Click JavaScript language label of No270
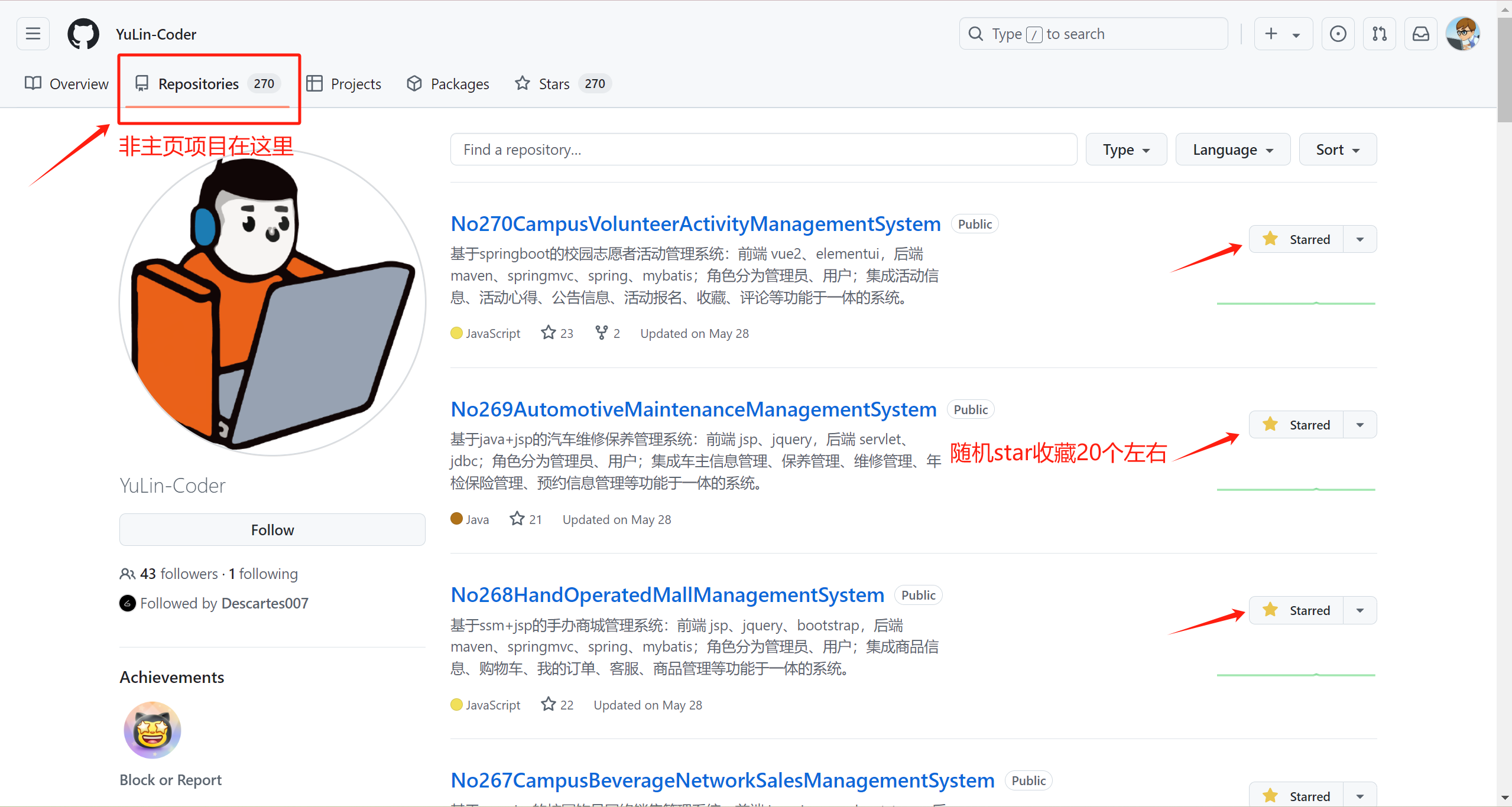This screenshot has height=807, width=1512. (x=486, y=333)
